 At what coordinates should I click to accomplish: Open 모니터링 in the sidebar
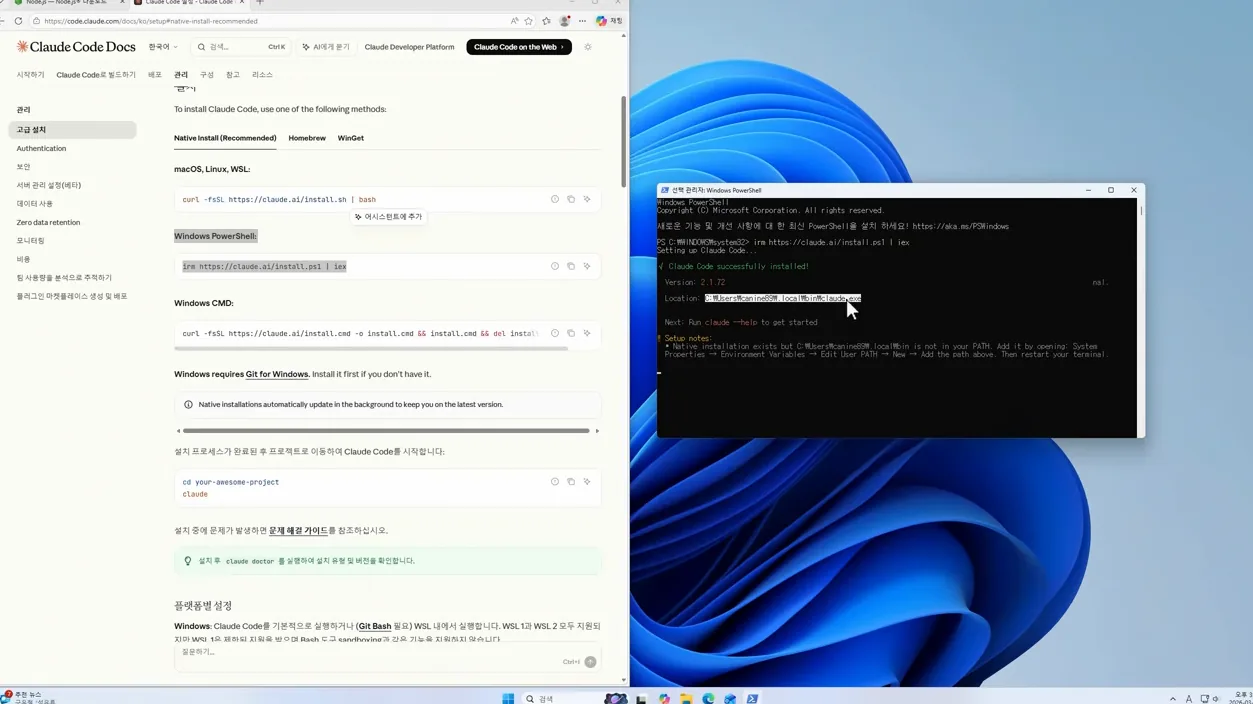pos(30,240)
